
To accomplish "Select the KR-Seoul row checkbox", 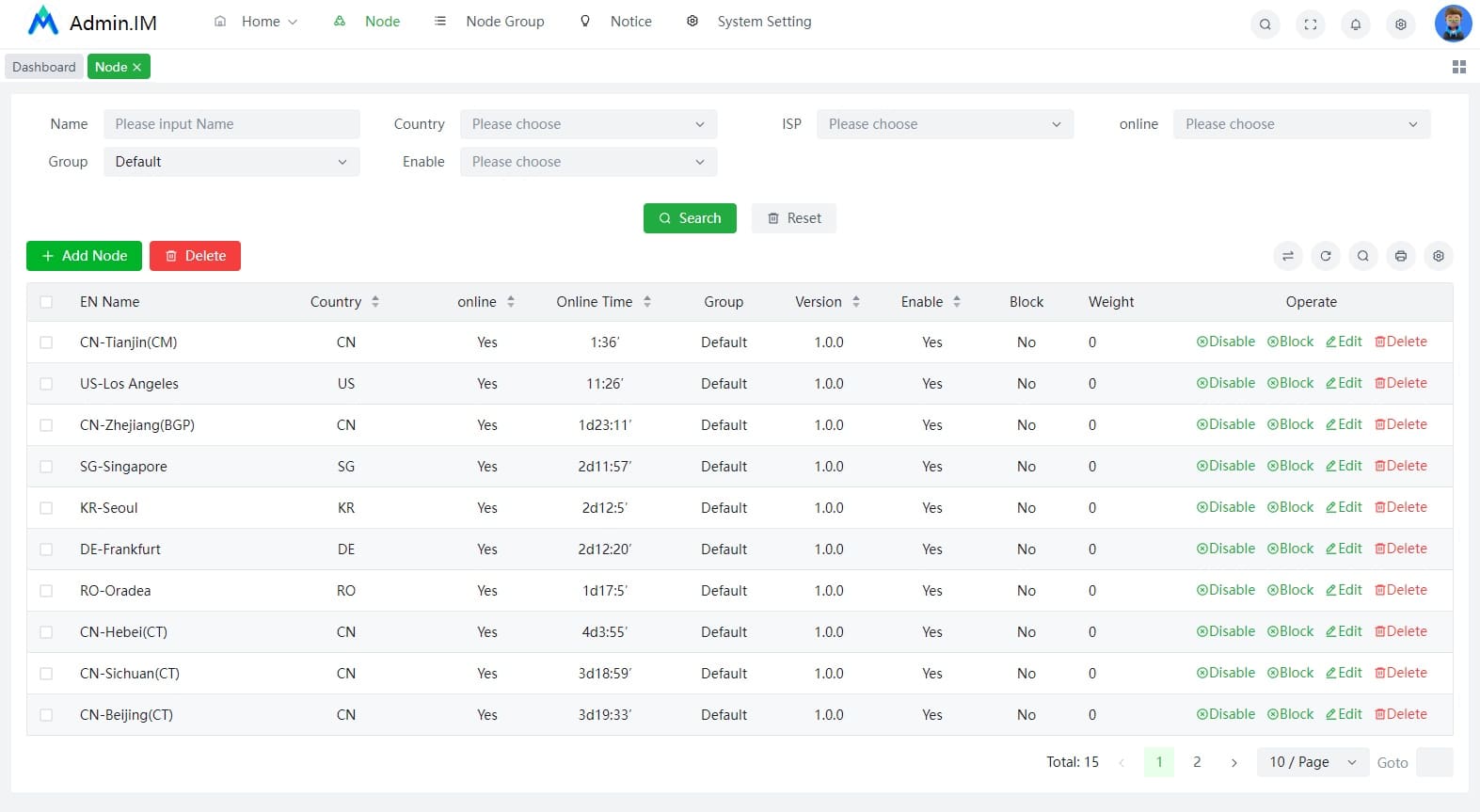I will tap(46, 508).
